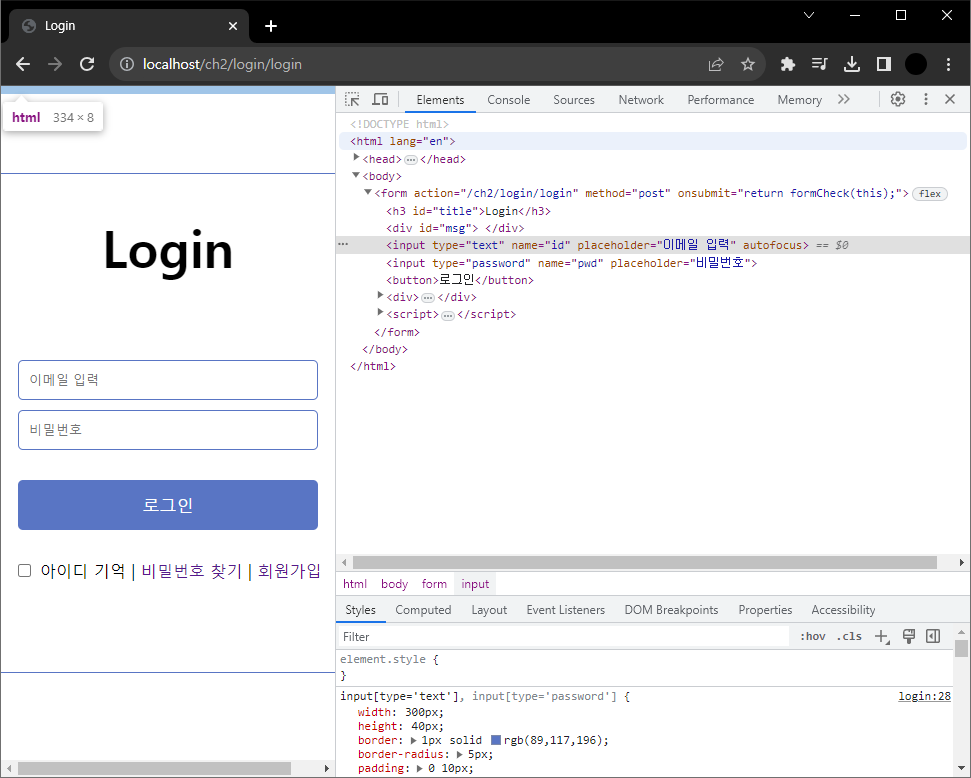Follow the 회원가입 sign-up link

point(289,570)
